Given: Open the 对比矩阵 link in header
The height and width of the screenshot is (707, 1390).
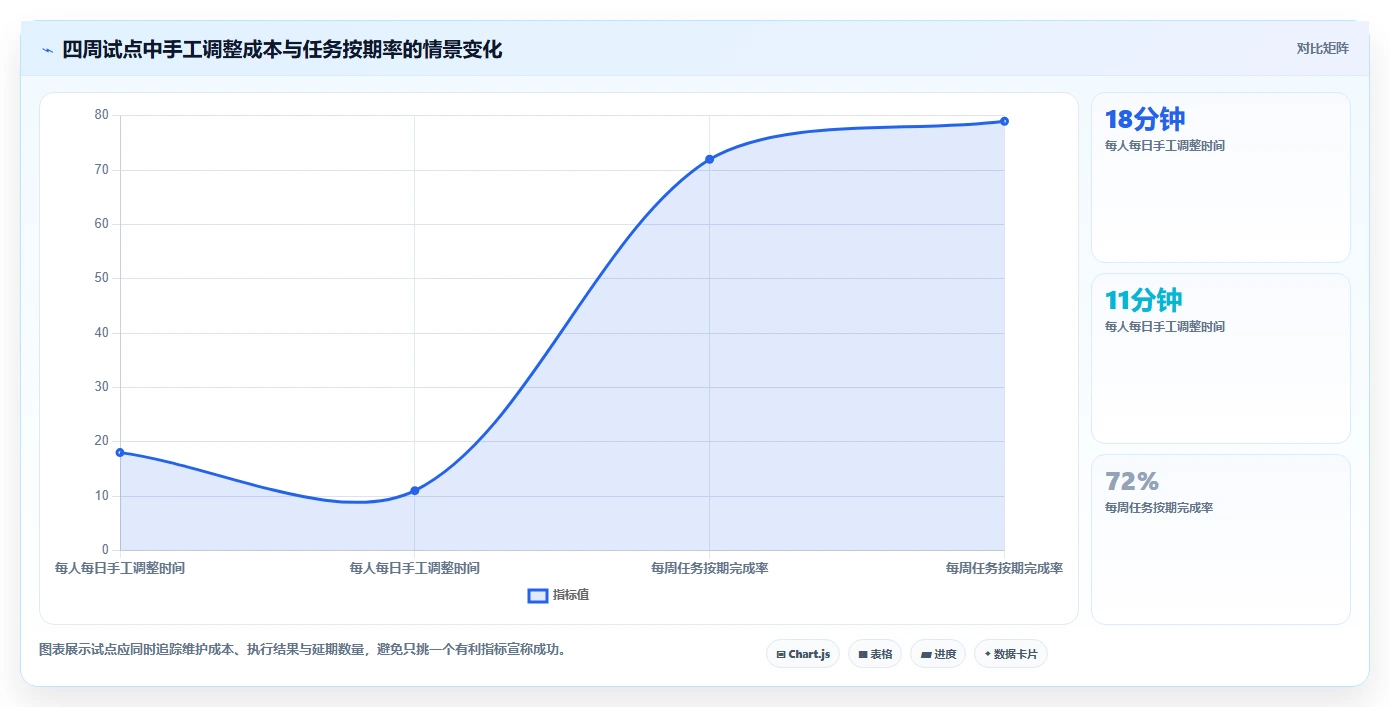Looking at the screenshot, I should 1322,48.
